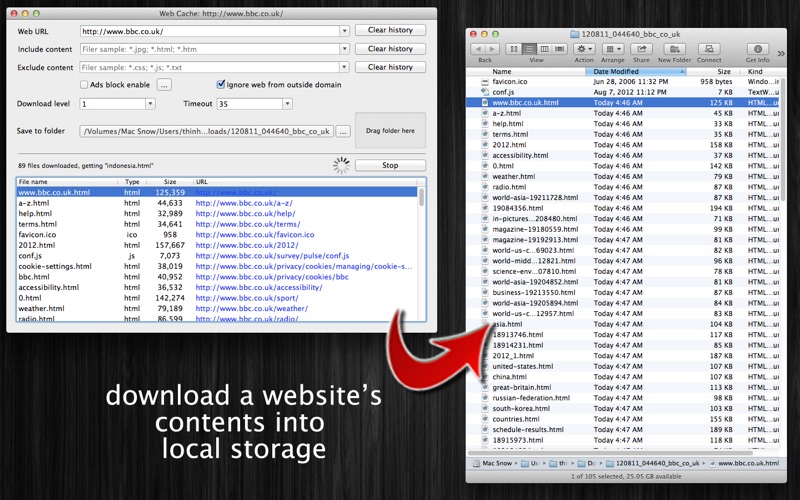Open the Arrange menu in Finder toolbar
Image resolution: width=800 pixels, height=500 pixels.
[612, 49]
